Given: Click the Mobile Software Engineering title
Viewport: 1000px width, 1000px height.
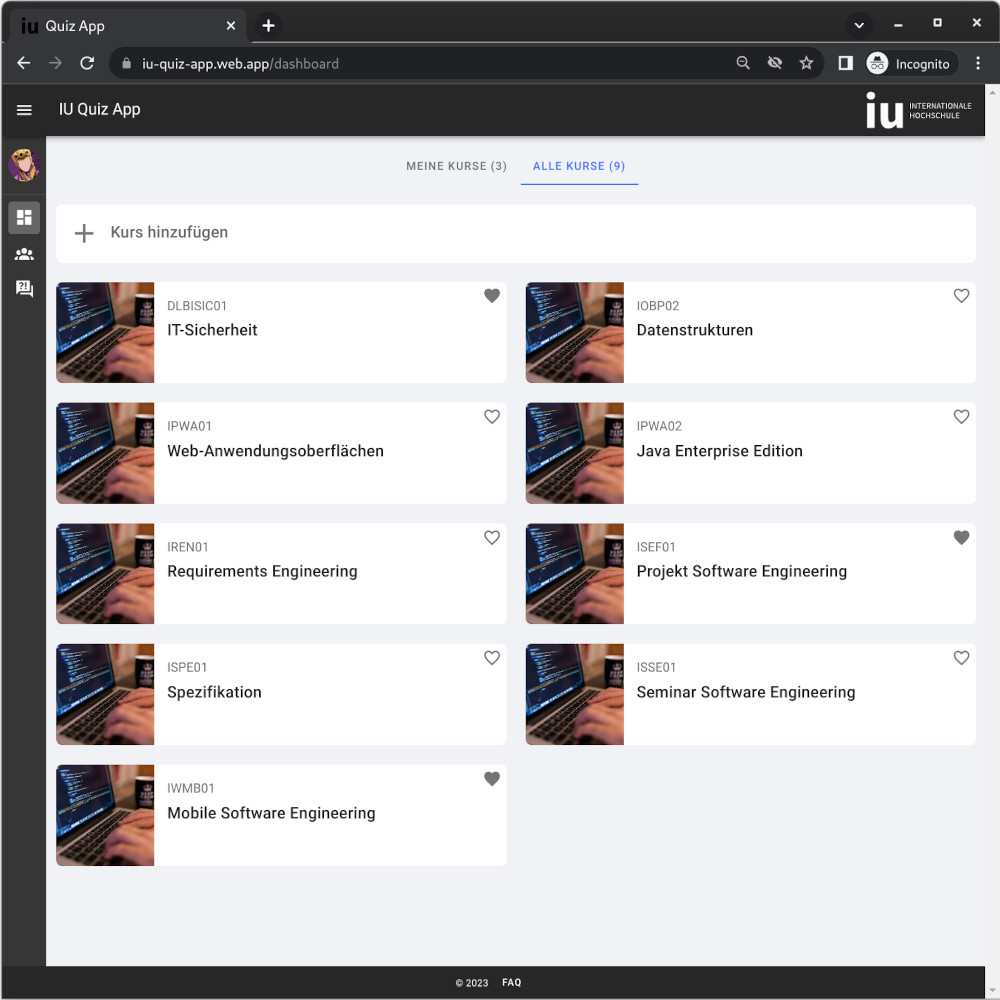Looking at the screenshot, I should 271,813.
